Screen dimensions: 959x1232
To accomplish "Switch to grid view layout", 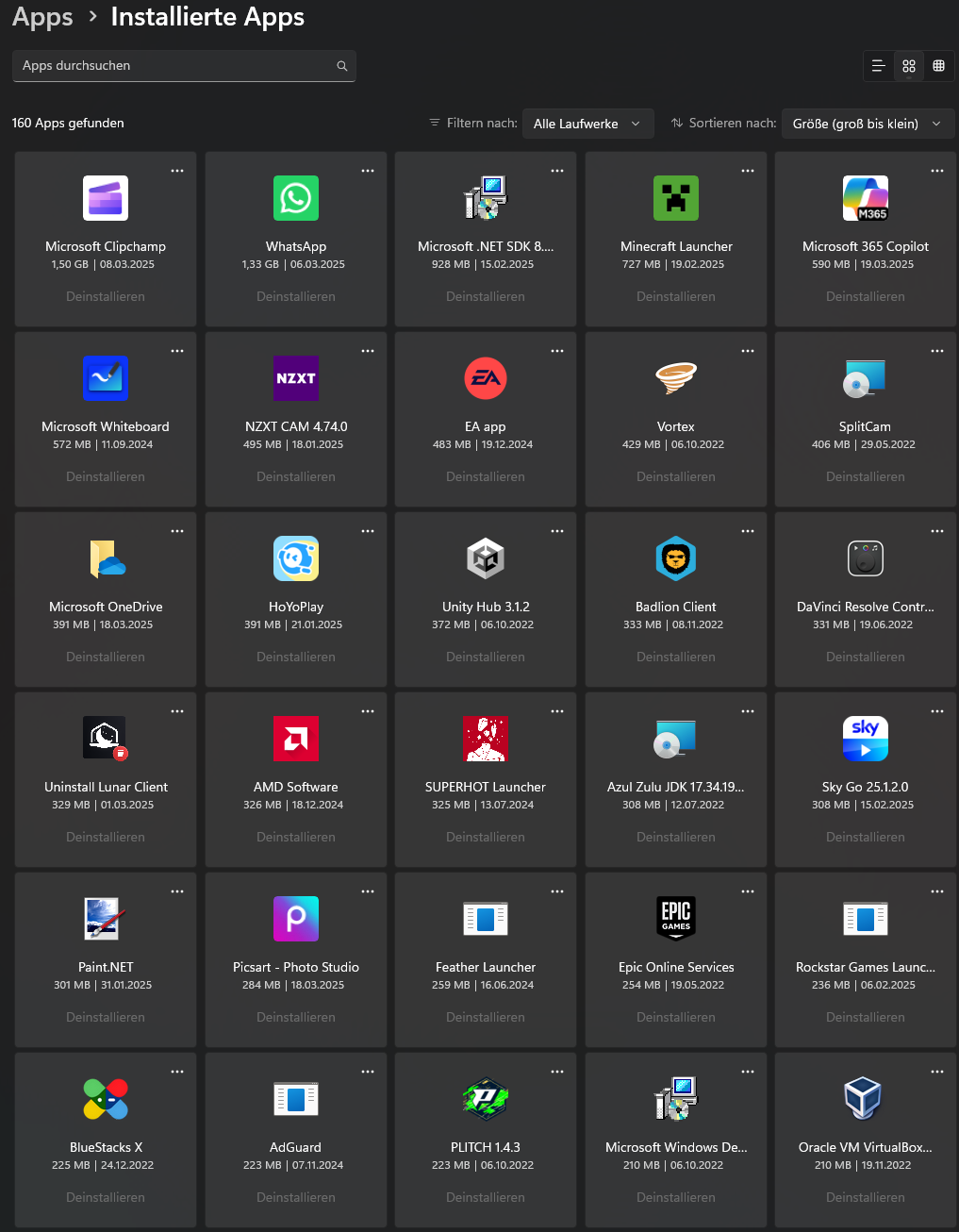I will click(x=909, y=66).
